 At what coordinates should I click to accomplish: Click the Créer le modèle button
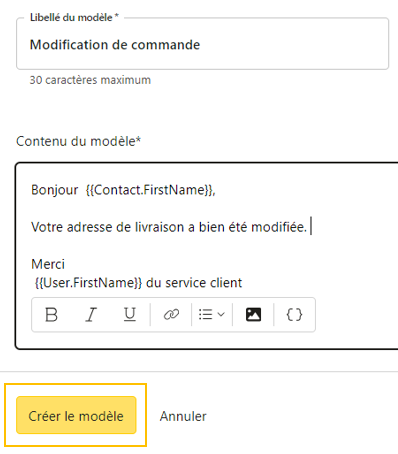[x=76, y=415]
